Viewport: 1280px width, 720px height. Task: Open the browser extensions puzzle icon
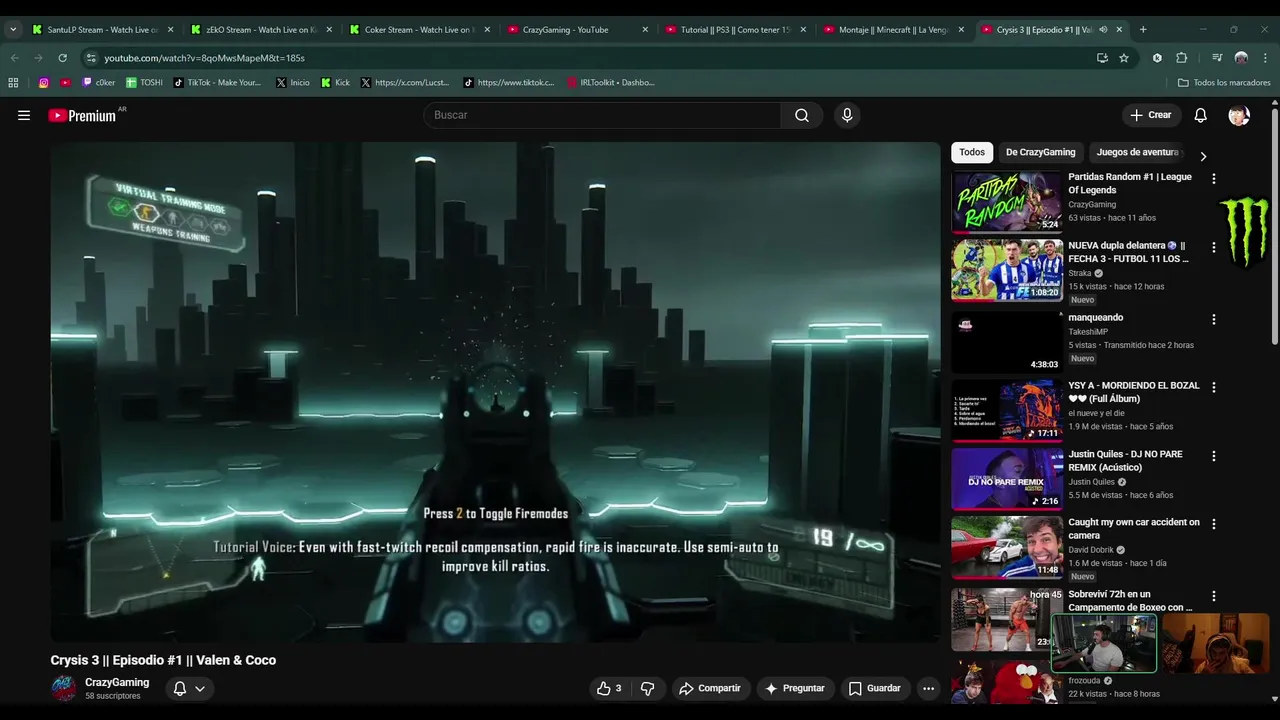coord(1181,58)
